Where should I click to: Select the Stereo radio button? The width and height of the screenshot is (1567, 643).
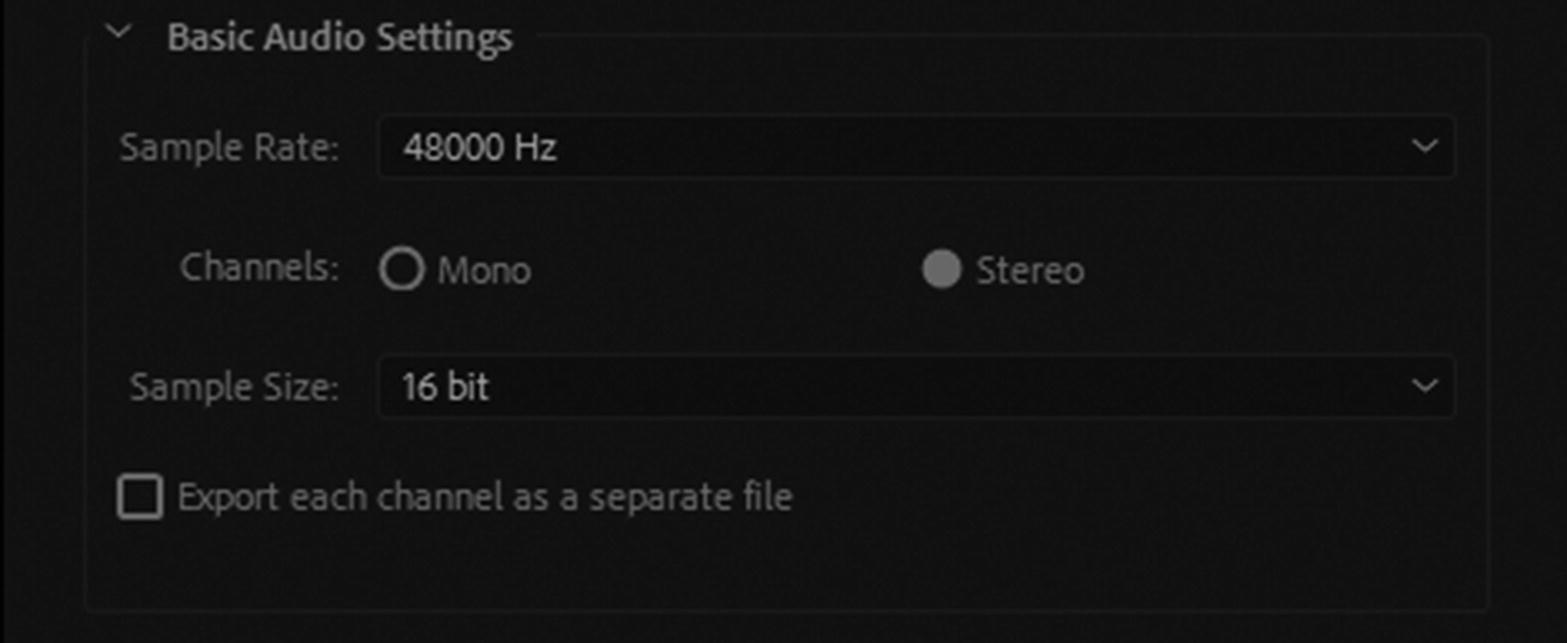(x=941, y=270)
